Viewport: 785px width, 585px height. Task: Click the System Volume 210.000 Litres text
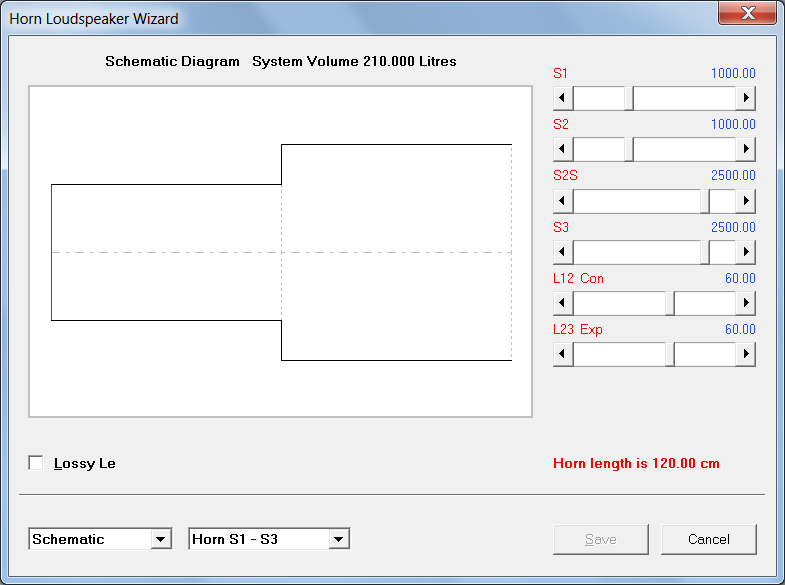(354, 62)
